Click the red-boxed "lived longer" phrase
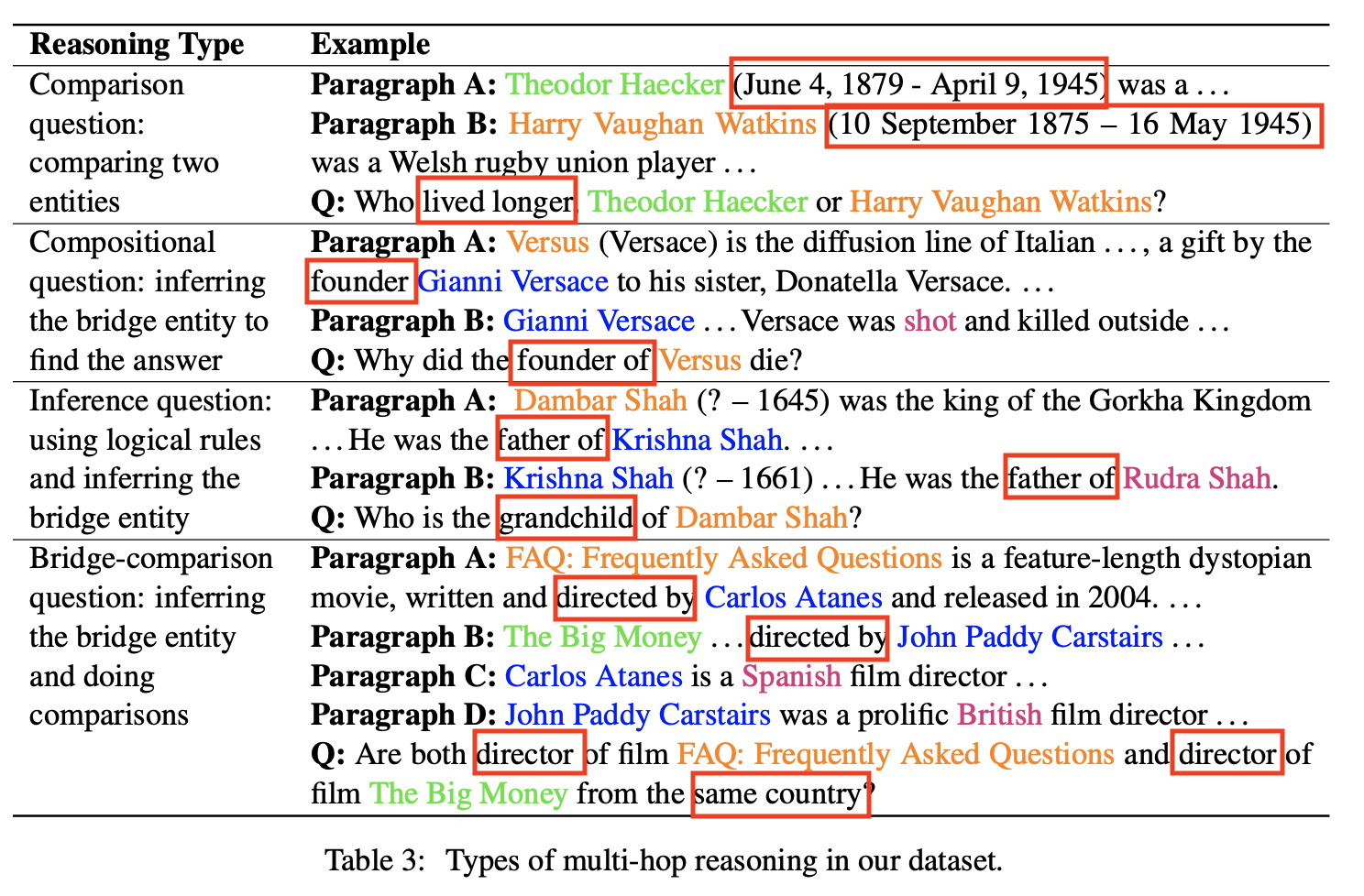 498,202
